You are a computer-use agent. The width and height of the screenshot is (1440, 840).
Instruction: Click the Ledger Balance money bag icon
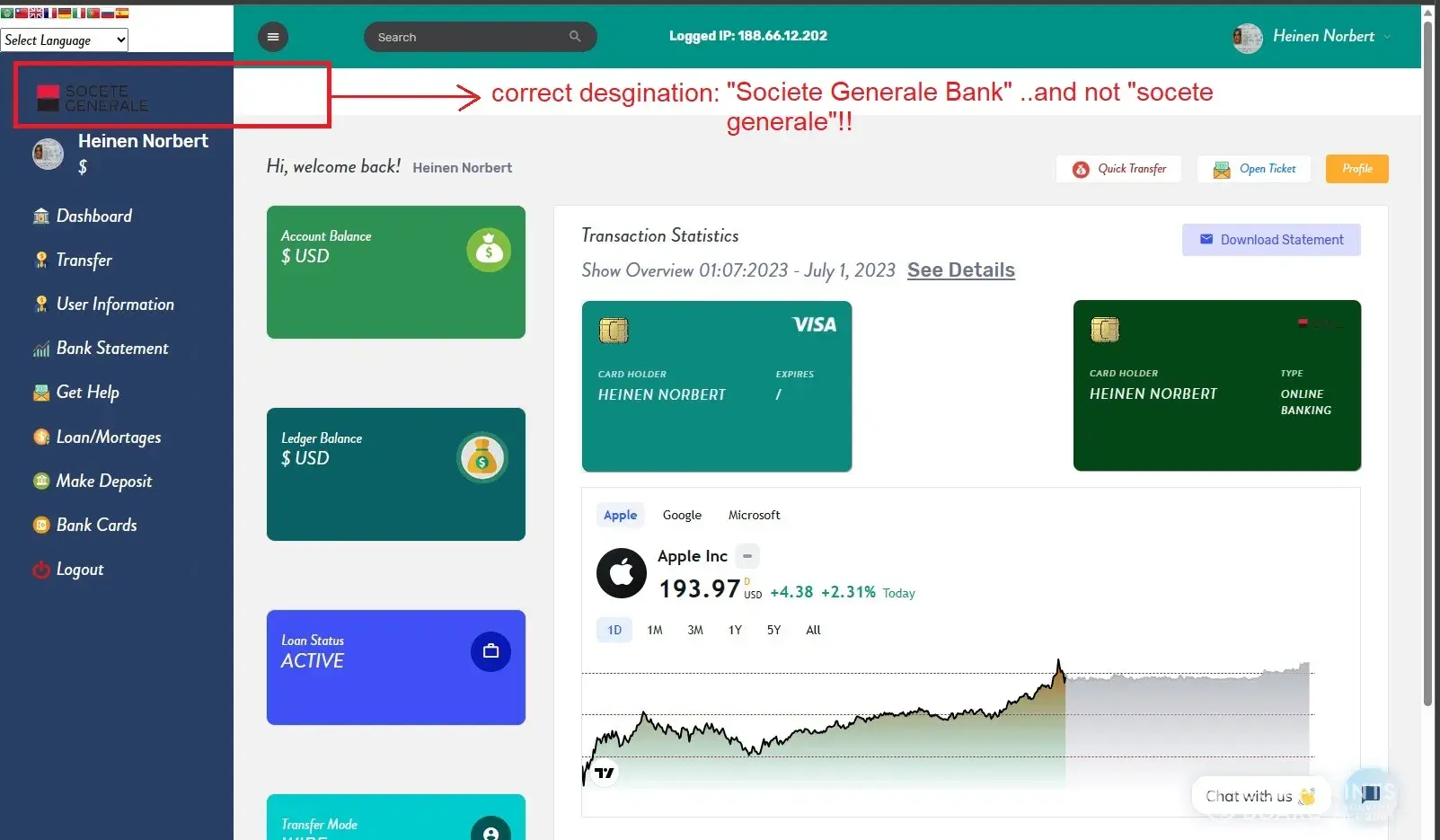pyautogui.click(x=482, y=457)
